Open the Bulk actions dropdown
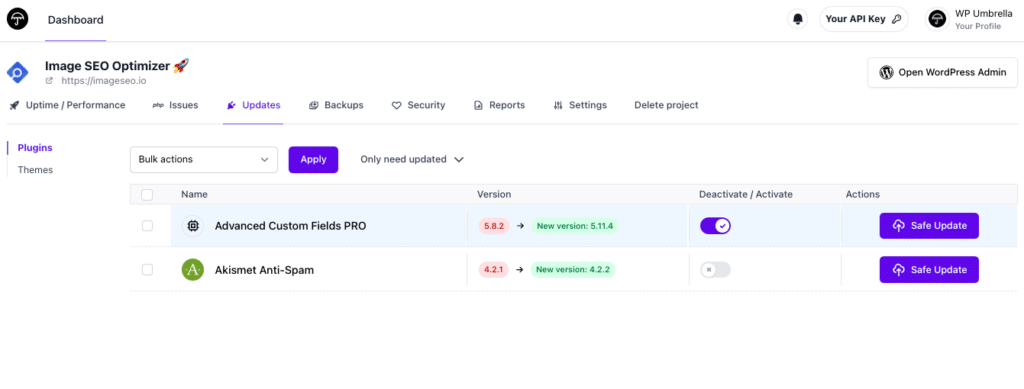This screenshot has height=389, width=1024. pos(204,159)
